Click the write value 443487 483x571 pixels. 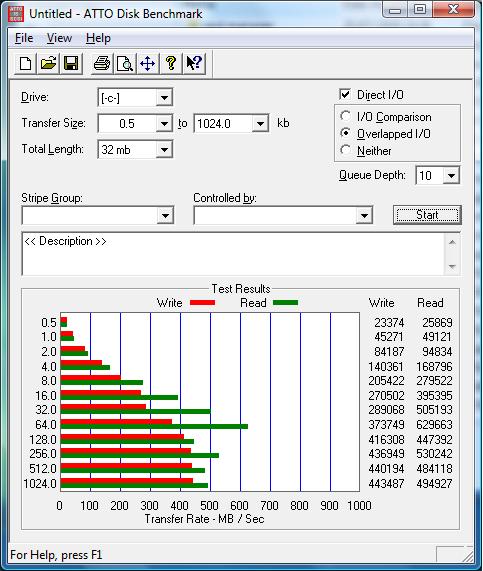[386, 484]
